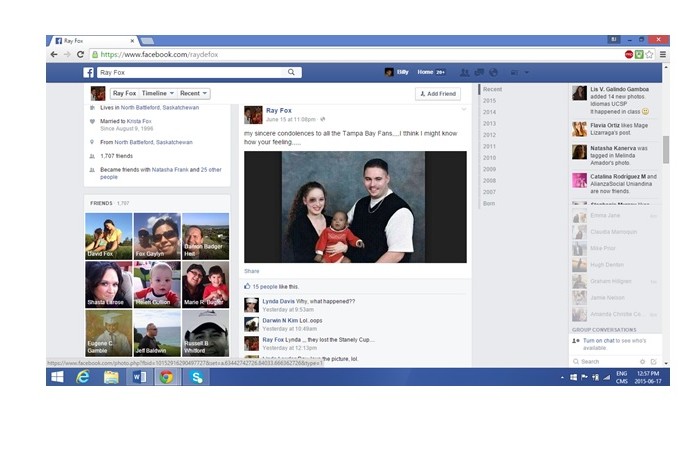Click the search magnifier icon
The height and width of the screenshot is (460, 700).
click(x=292, y=73)
